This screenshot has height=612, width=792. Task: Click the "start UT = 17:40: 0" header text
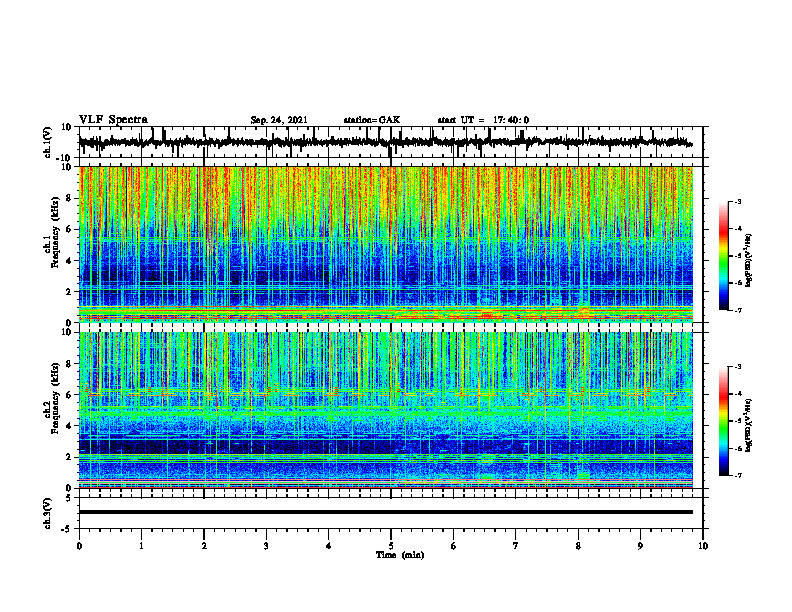[x=483, y=120]
